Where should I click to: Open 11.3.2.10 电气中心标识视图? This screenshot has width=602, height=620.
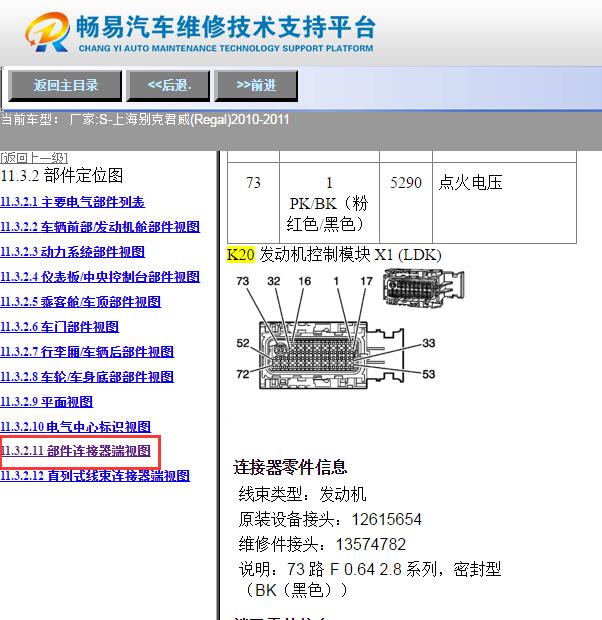click(x=76, y=427)
